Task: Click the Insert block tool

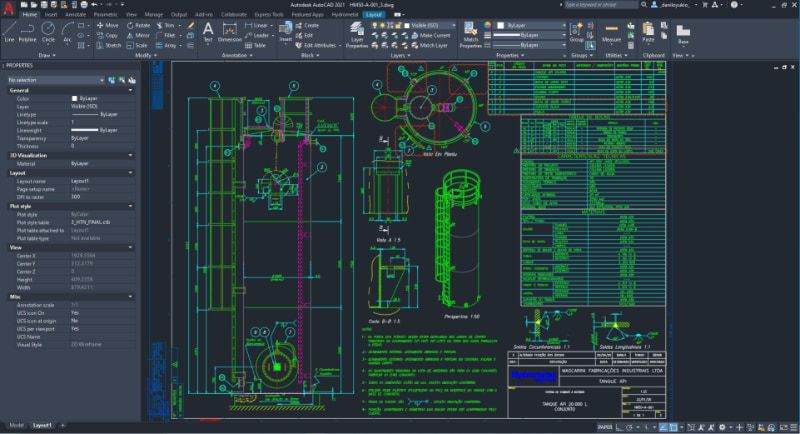Action: pos(286,32)
